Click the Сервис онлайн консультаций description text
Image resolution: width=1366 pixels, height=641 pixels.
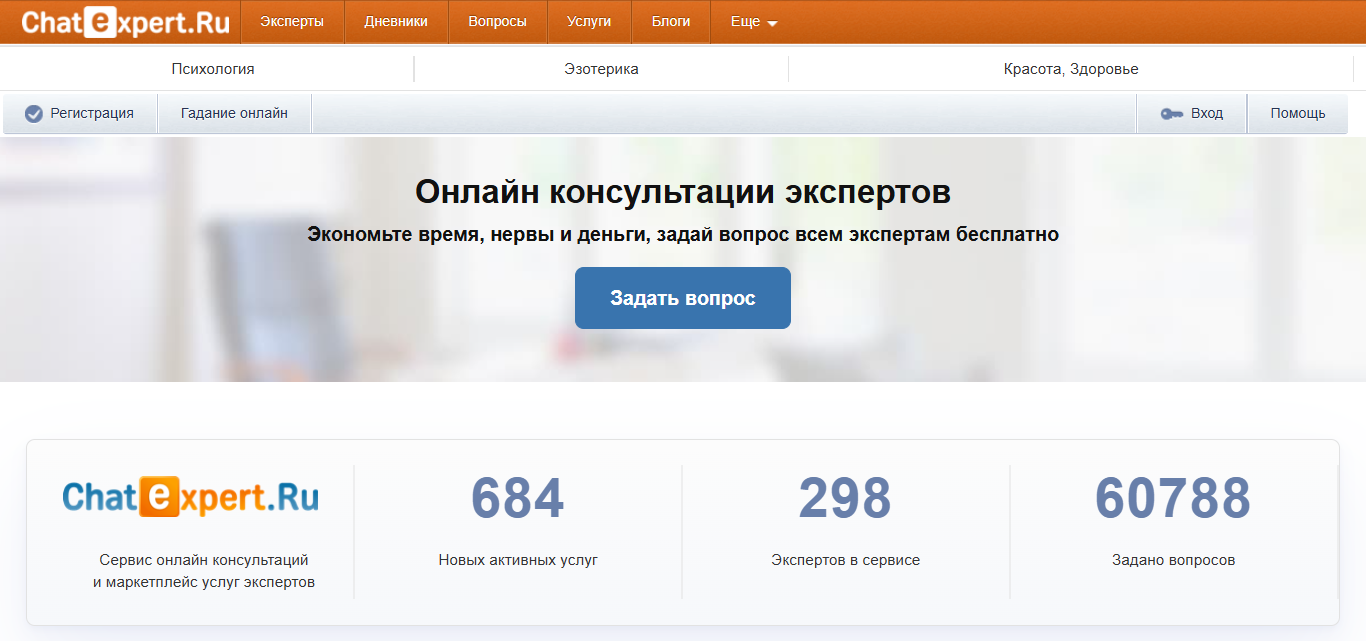coord(204,571)
